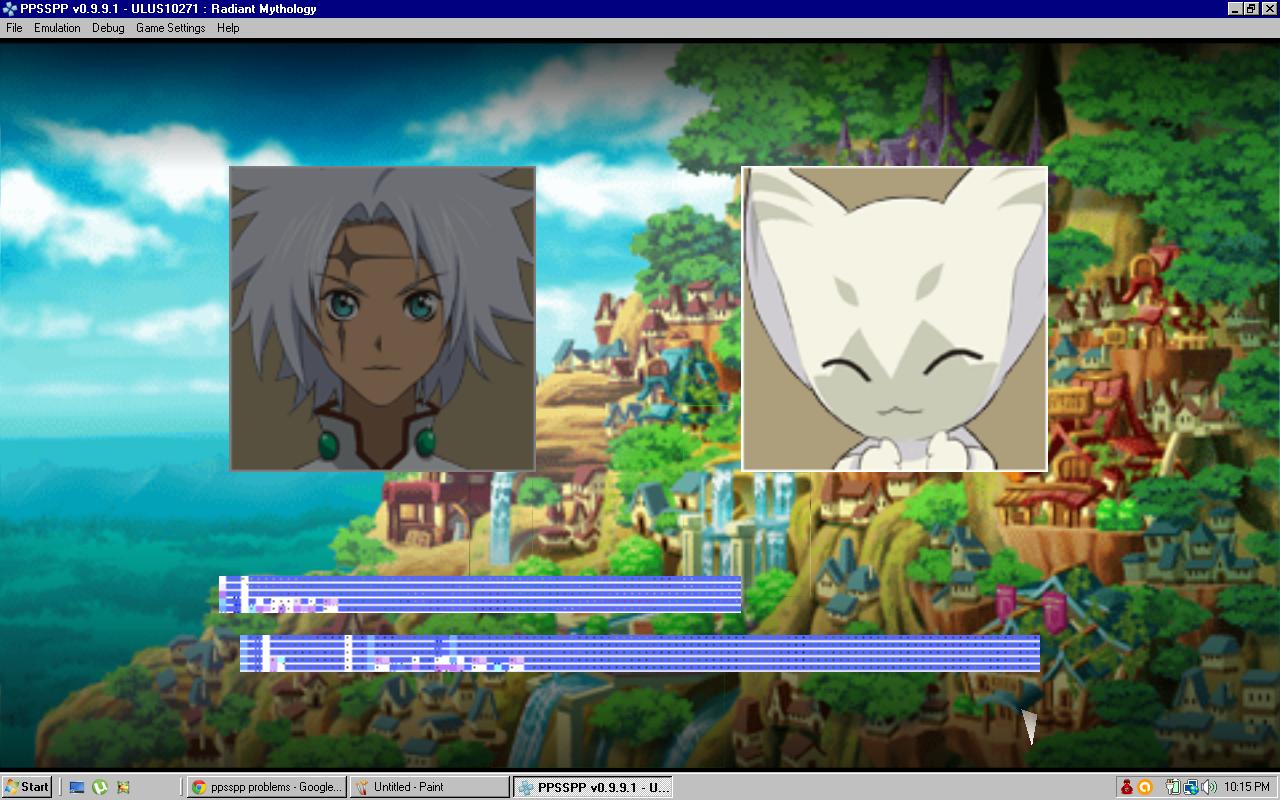The width and height of the screenshot is (1280, 800).
Task: Open the Help menu
Action: coord(228,28)
